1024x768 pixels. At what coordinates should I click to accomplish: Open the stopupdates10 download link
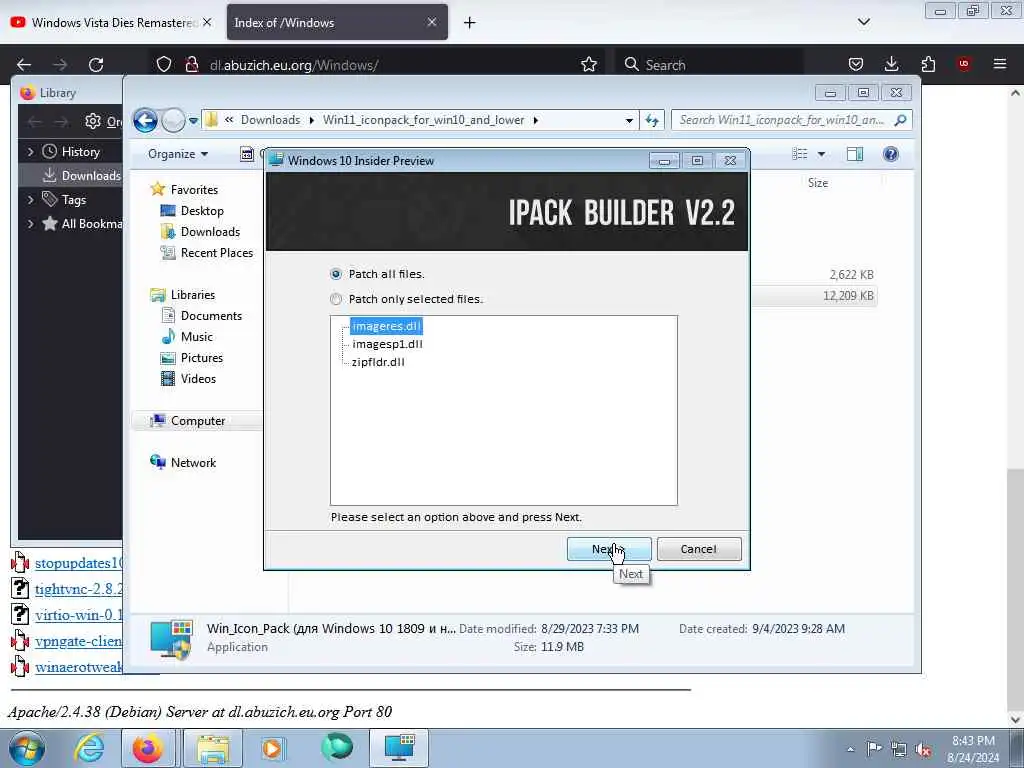[79, 563]
